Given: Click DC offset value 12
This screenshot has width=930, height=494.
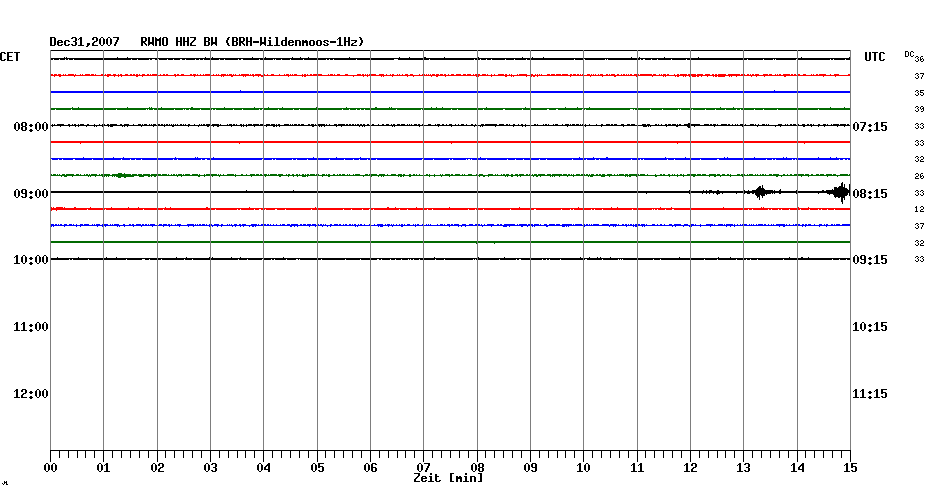Looking at the screenshot, I should tap(919, 209).
